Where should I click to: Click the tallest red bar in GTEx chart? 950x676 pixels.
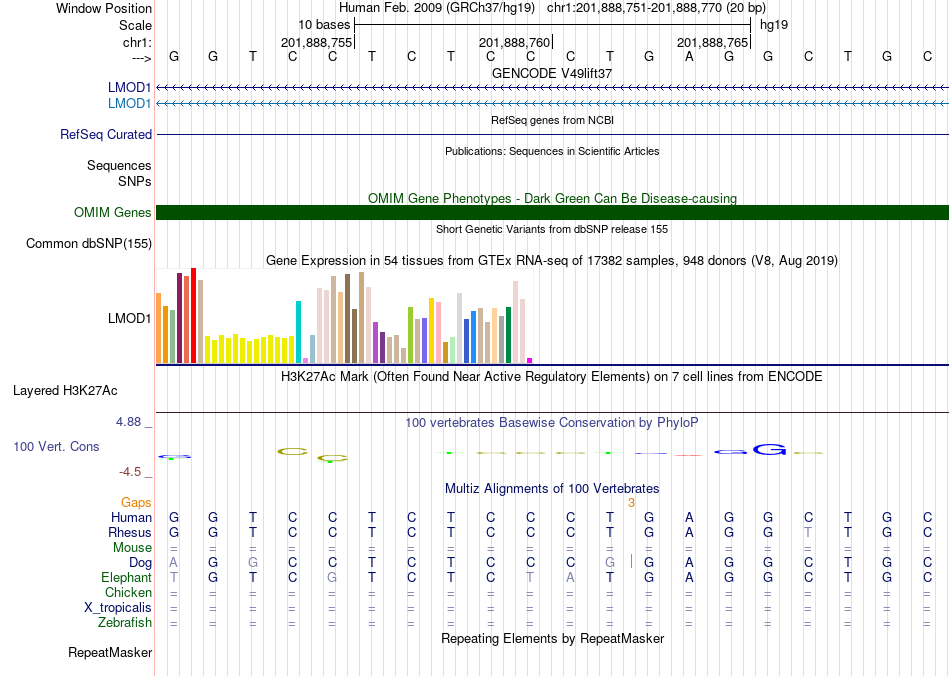(193, 316)
